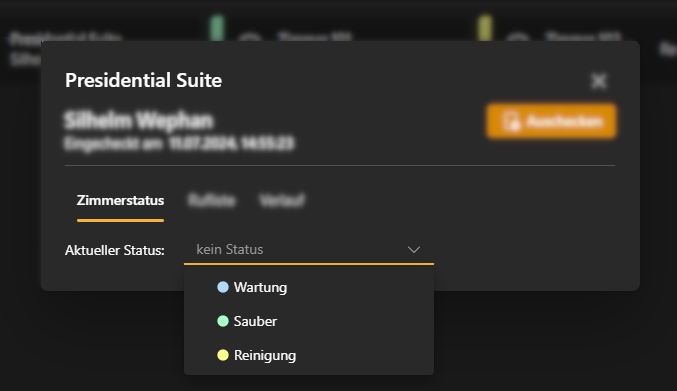
Task: Close the Presidential Suite dialog
Action: click(x=599, y=81)
